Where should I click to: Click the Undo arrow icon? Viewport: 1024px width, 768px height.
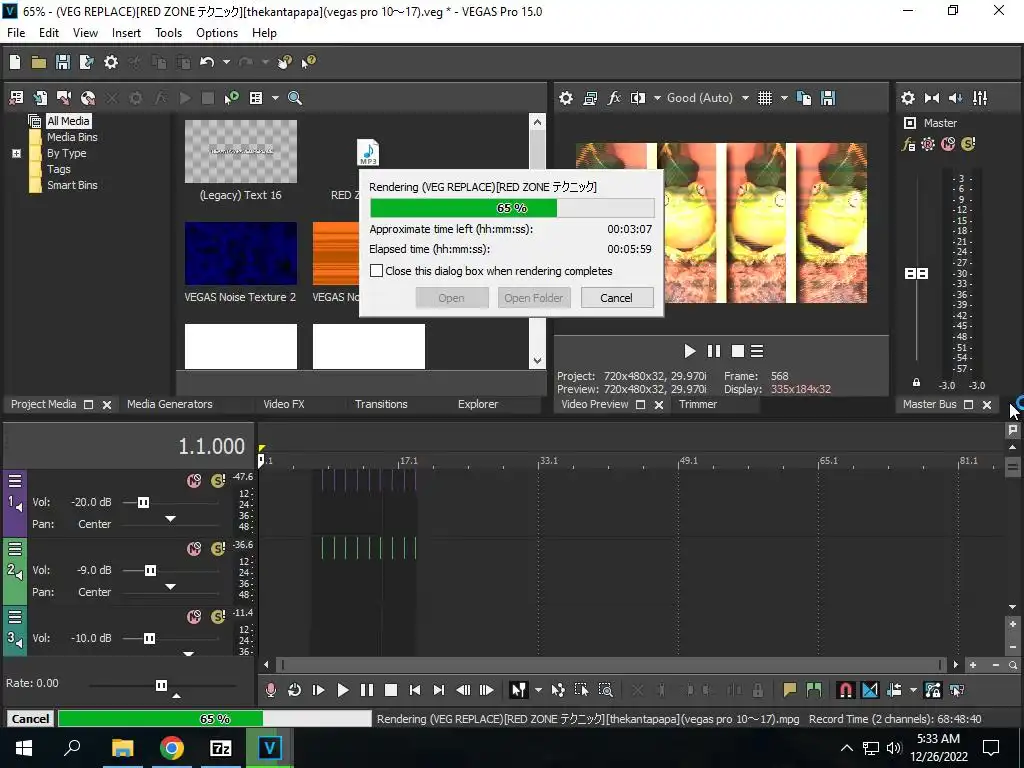click(x=207, y=62)
